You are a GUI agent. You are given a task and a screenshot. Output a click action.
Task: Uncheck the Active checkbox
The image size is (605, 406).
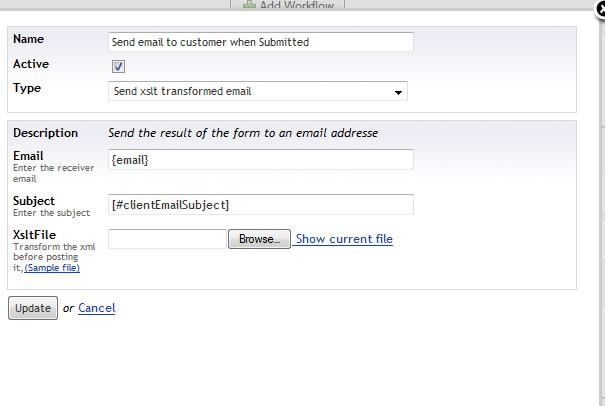(118, 66)
